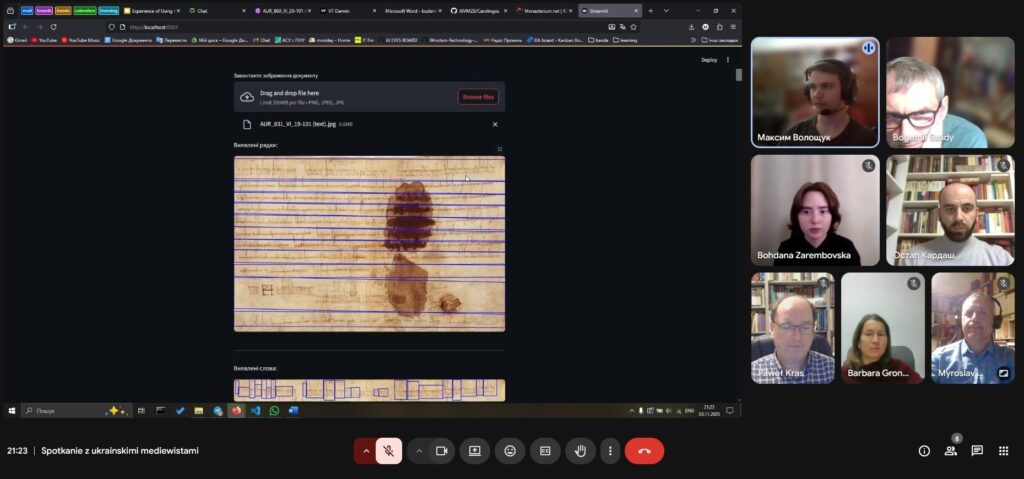The width and height of the screenshot is (1024, 479).
Task: Open the chat messages panel
Action: [977, 451]
